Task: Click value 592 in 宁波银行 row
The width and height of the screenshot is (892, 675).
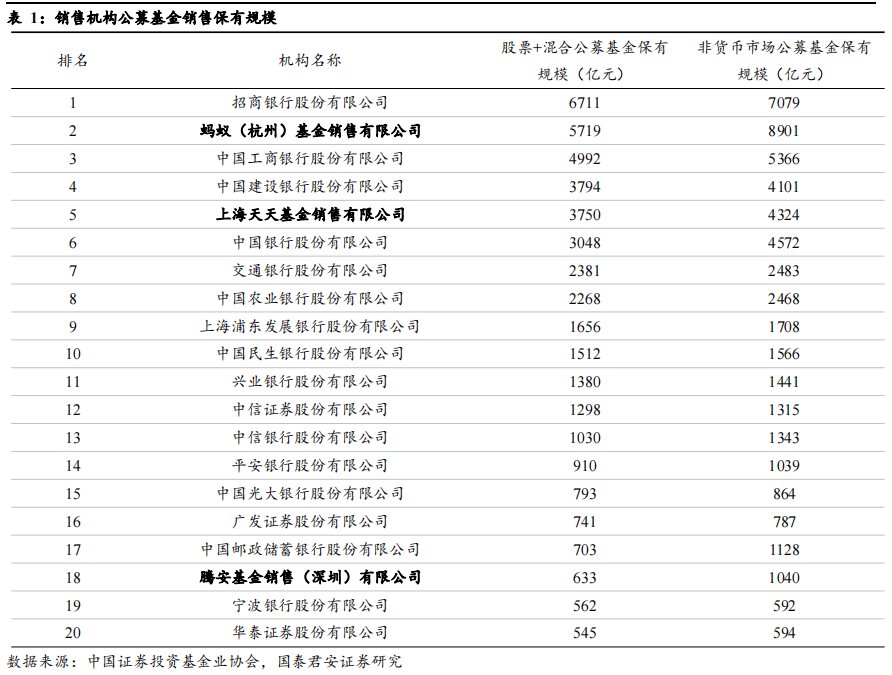Action: click(784, 606)
